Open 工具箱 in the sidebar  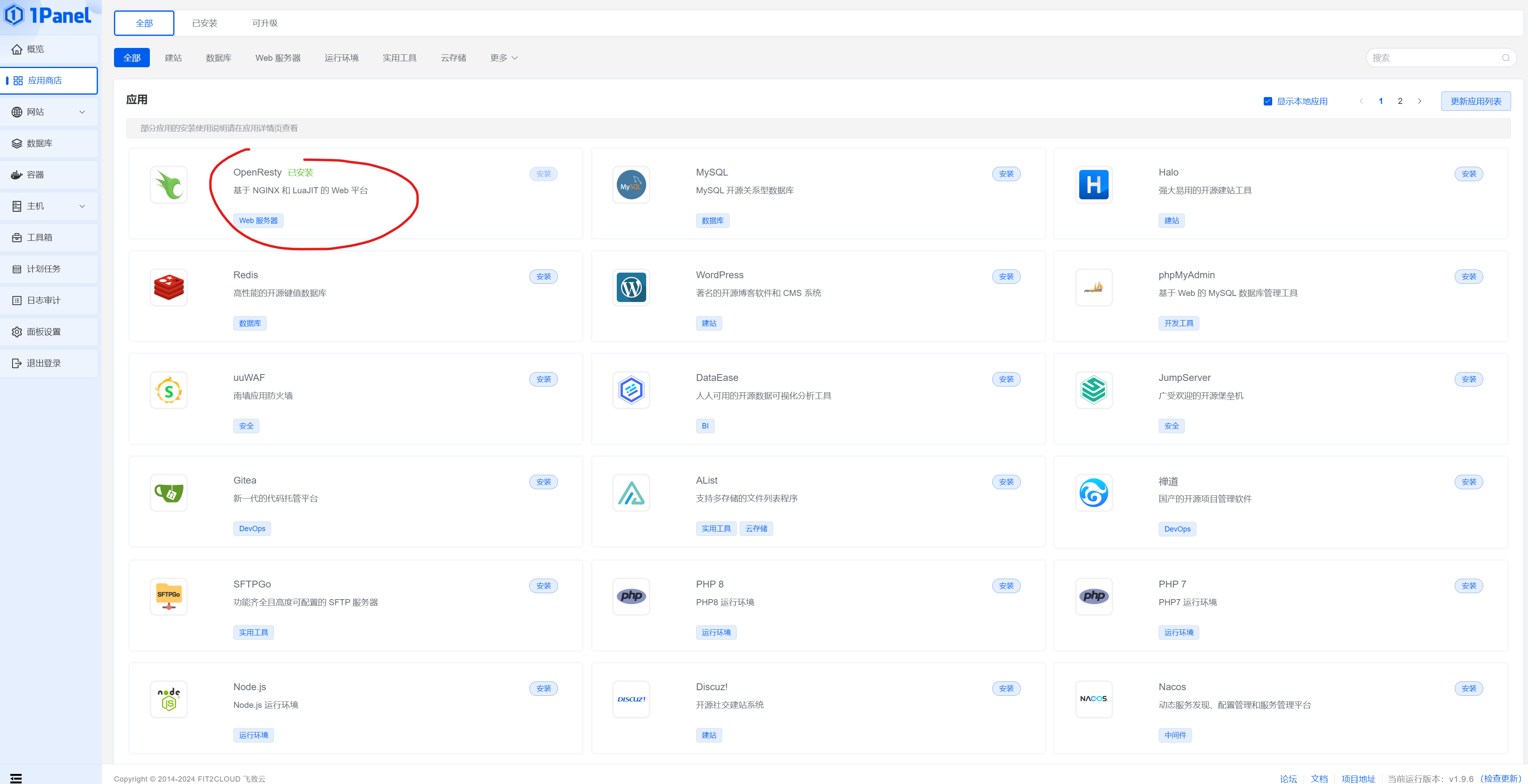coord(49,238)
